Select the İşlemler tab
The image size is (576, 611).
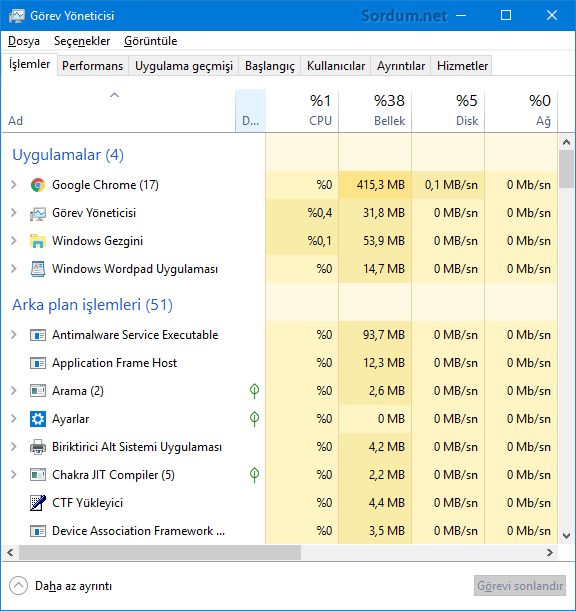[30, 64]
